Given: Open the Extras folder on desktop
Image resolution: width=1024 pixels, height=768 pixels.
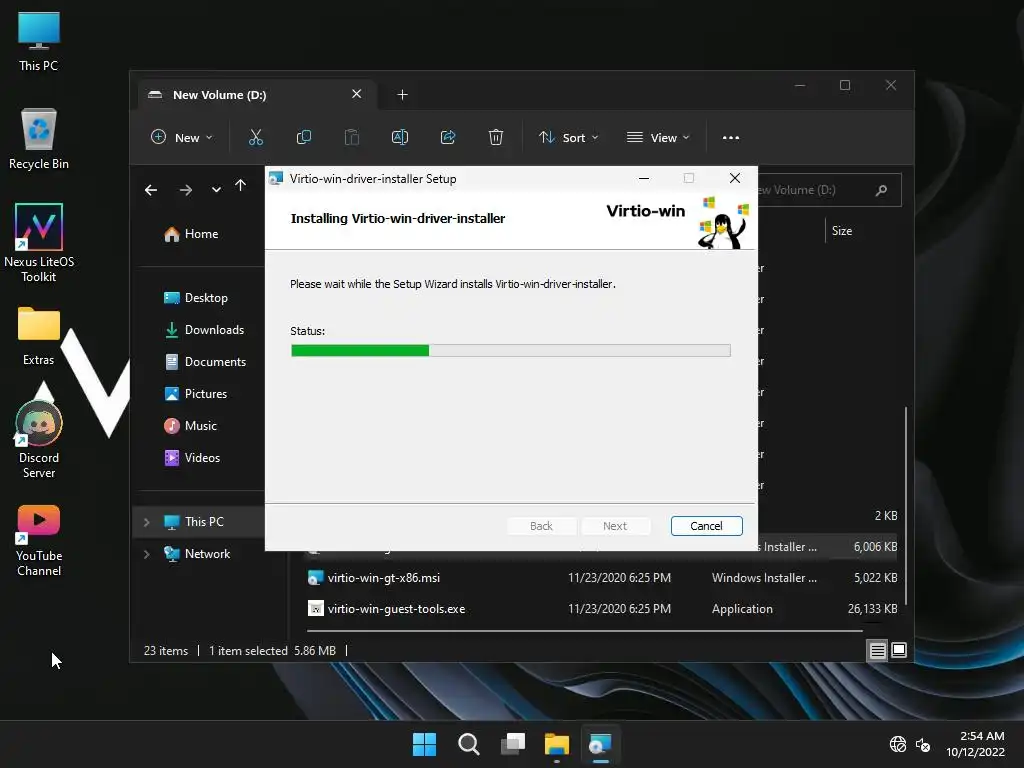Looking at the screenshot, I should (x=39, y=336).
